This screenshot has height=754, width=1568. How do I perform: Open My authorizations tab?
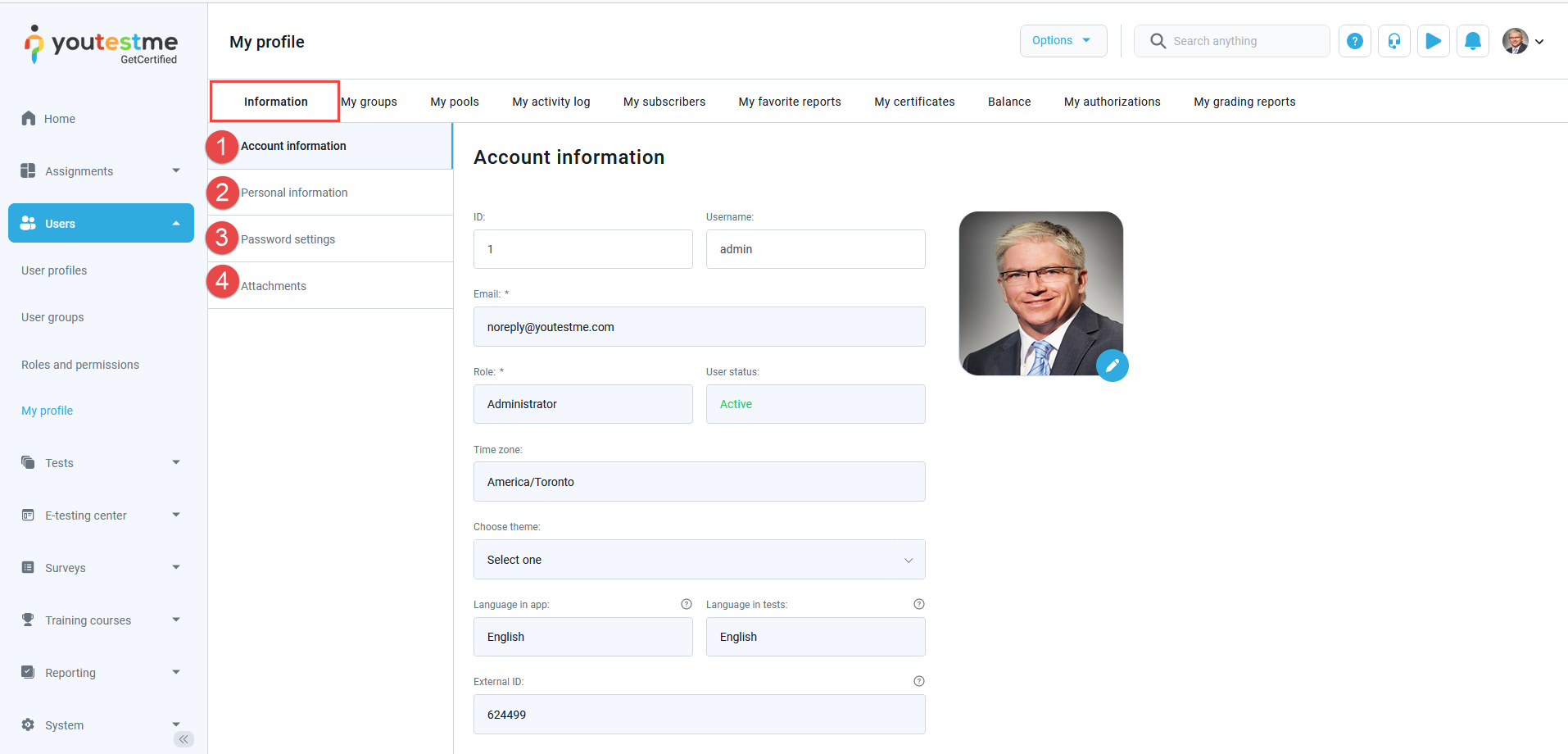tap(1113, 102)
